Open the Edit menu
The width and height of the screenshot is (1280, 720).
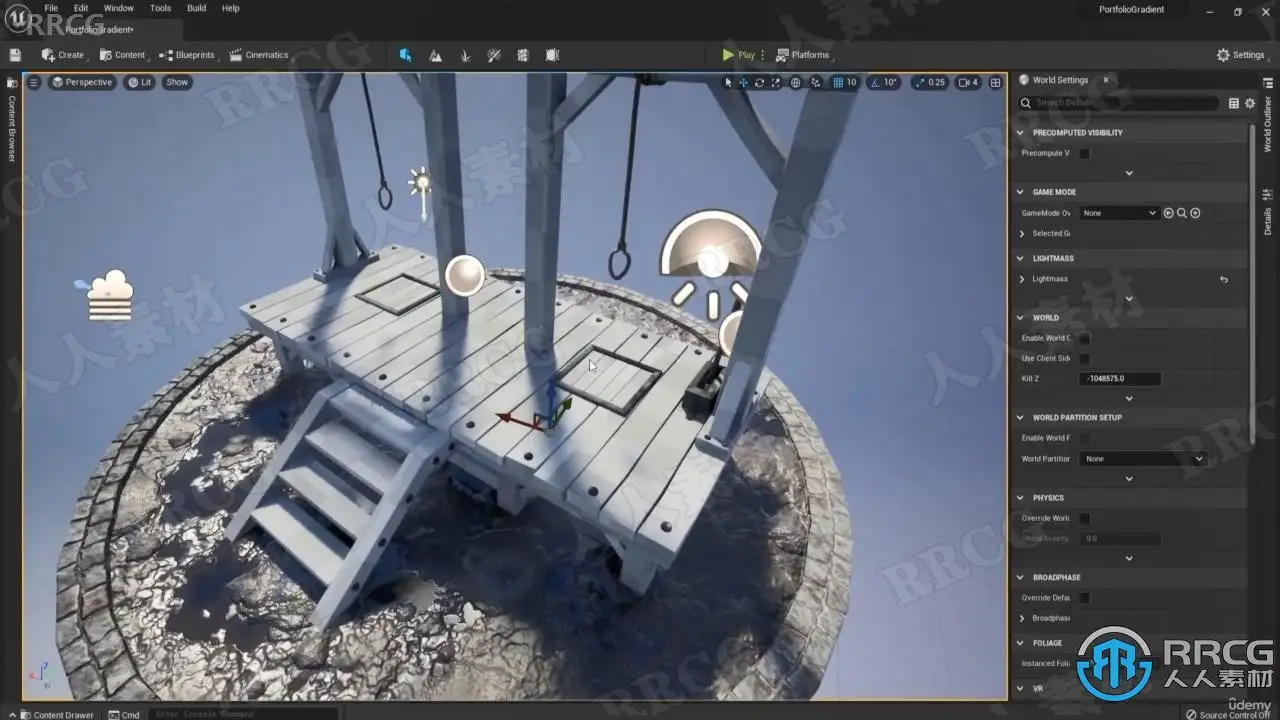81,8
